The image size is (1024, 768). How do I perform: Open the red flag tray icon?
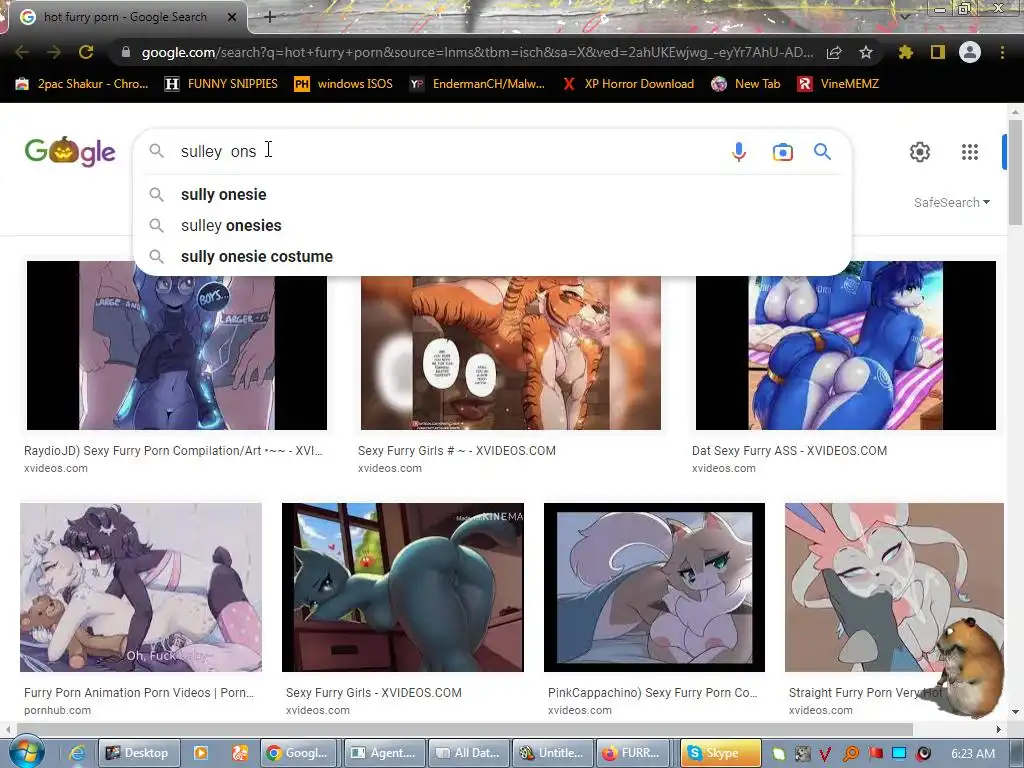click(875, 753)
